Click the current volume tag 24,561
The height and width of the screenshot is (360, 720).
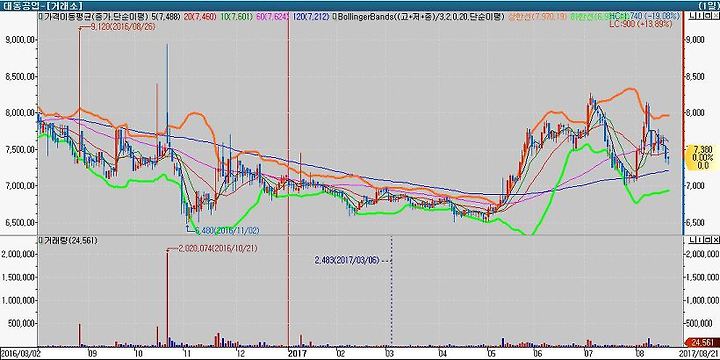click(701, 342)
